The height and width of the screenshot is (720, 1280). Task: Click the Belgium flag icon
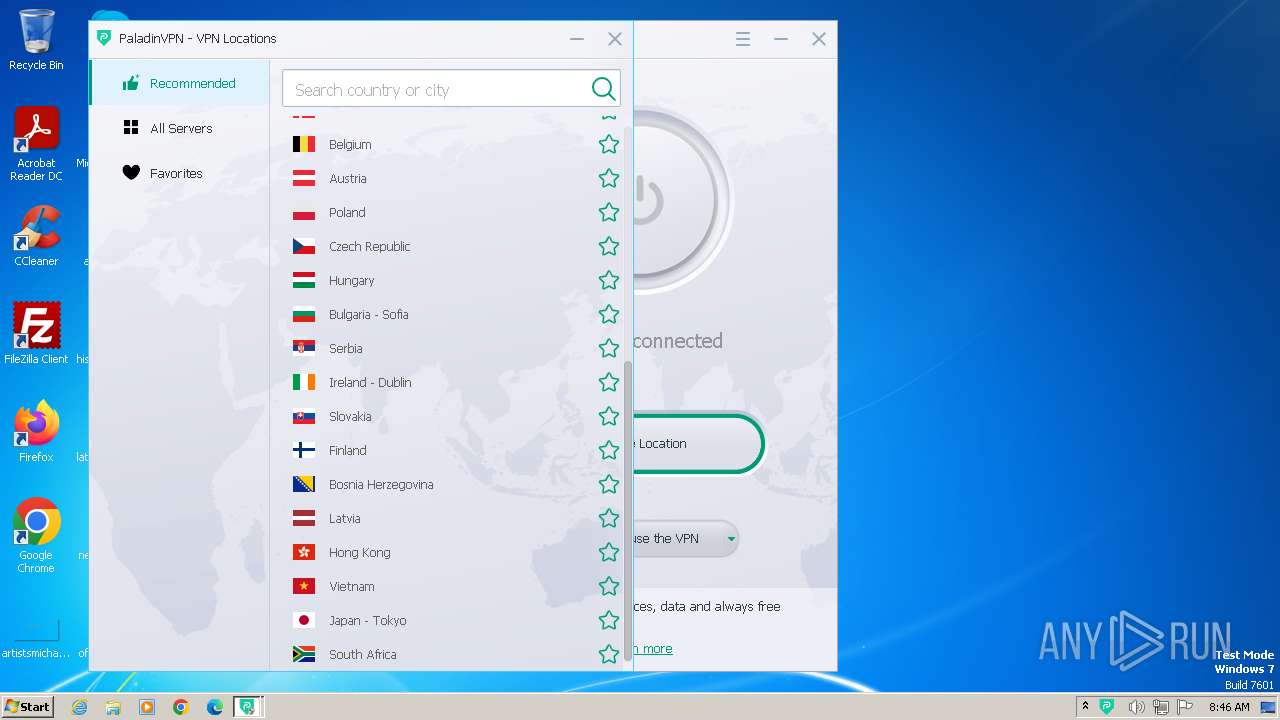tap(304, 144)
